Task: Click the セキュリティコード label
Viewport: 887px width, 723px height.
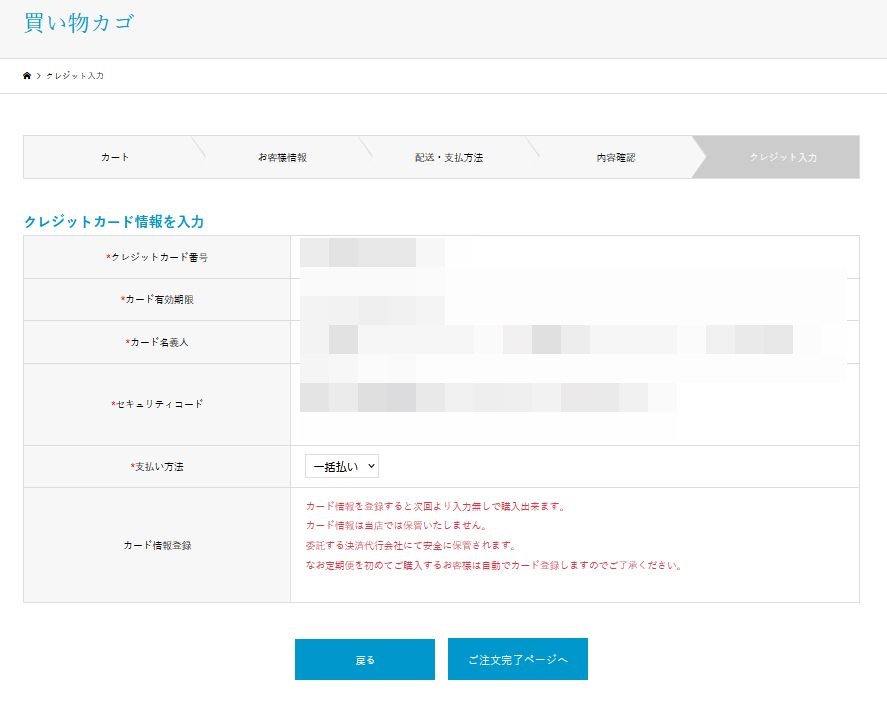Action: click(x=157, y=404)
